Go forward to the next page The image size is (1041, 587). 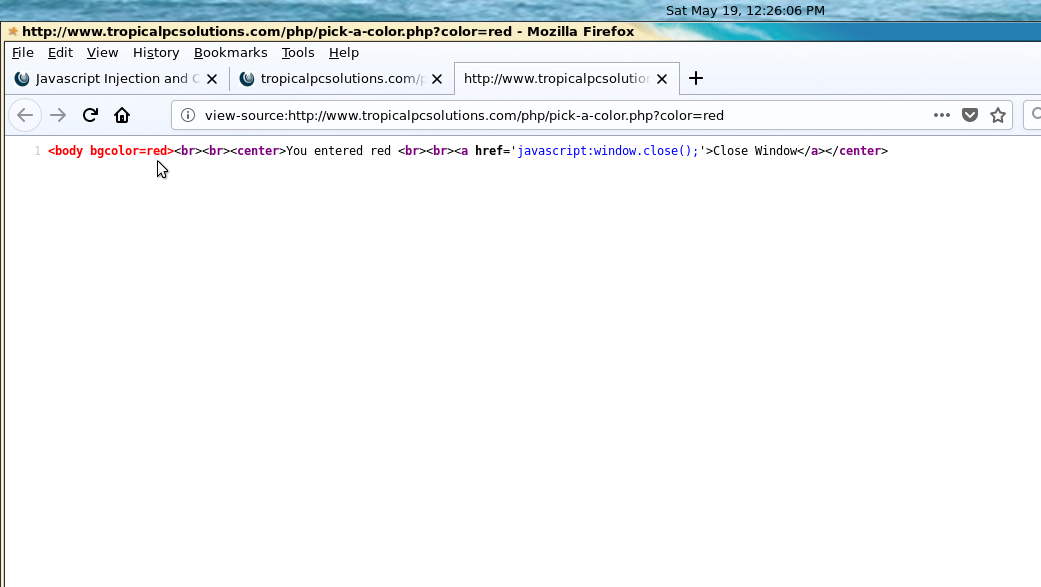58,115
